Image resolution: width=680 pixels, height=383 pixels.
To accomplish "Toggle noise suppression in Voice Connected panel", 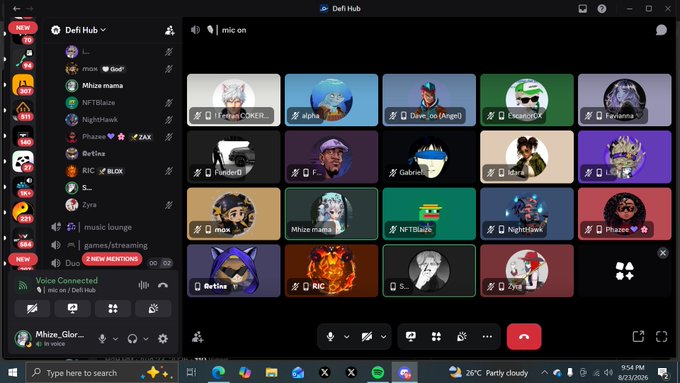I will pos(144,285).
